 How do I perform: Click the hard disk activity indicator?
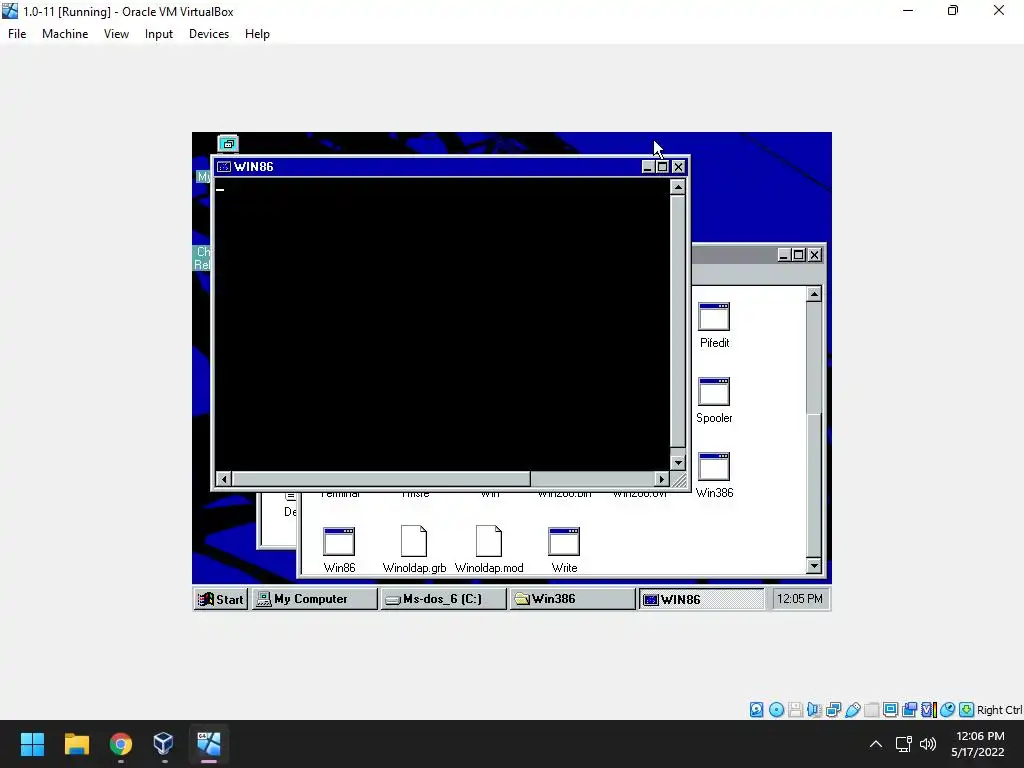click(x=757, y=710)
